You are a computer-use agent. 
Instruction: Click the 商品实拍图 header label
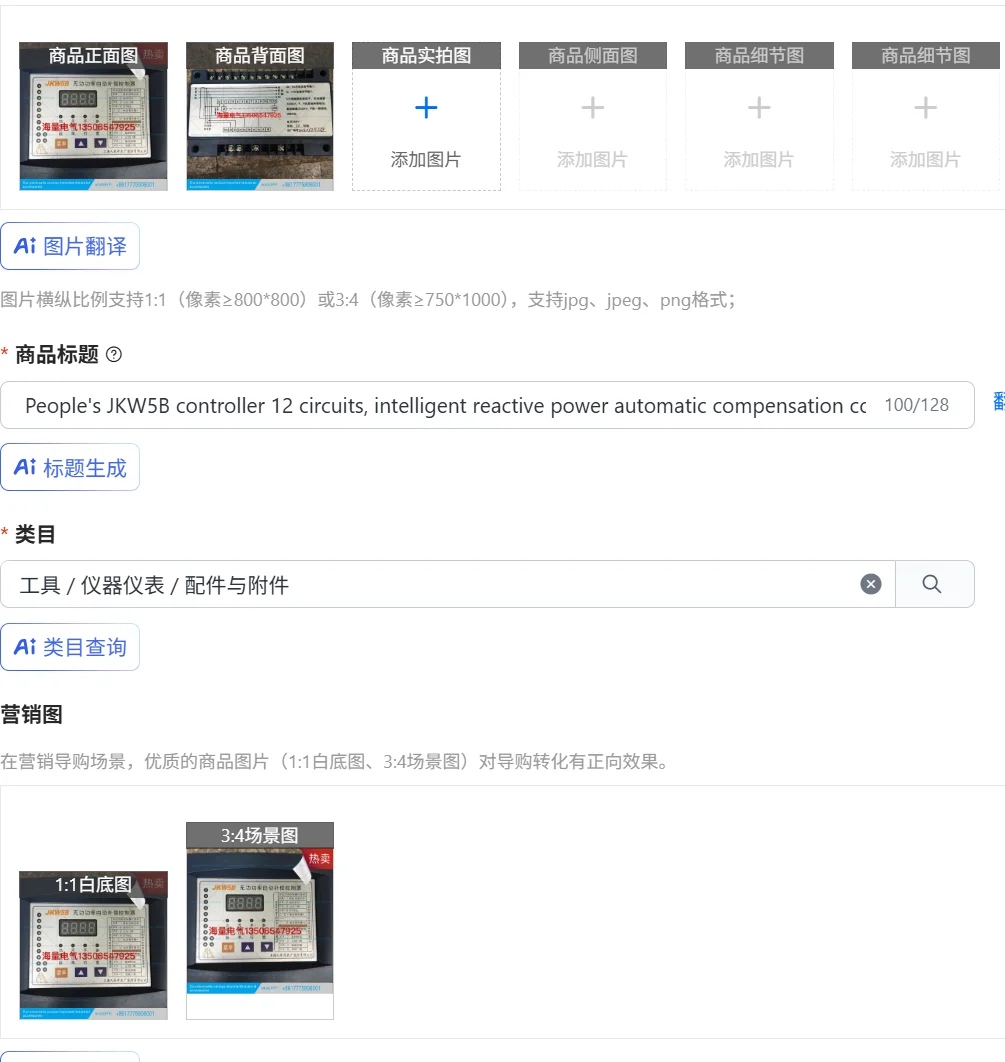click(x=426, y=56)
